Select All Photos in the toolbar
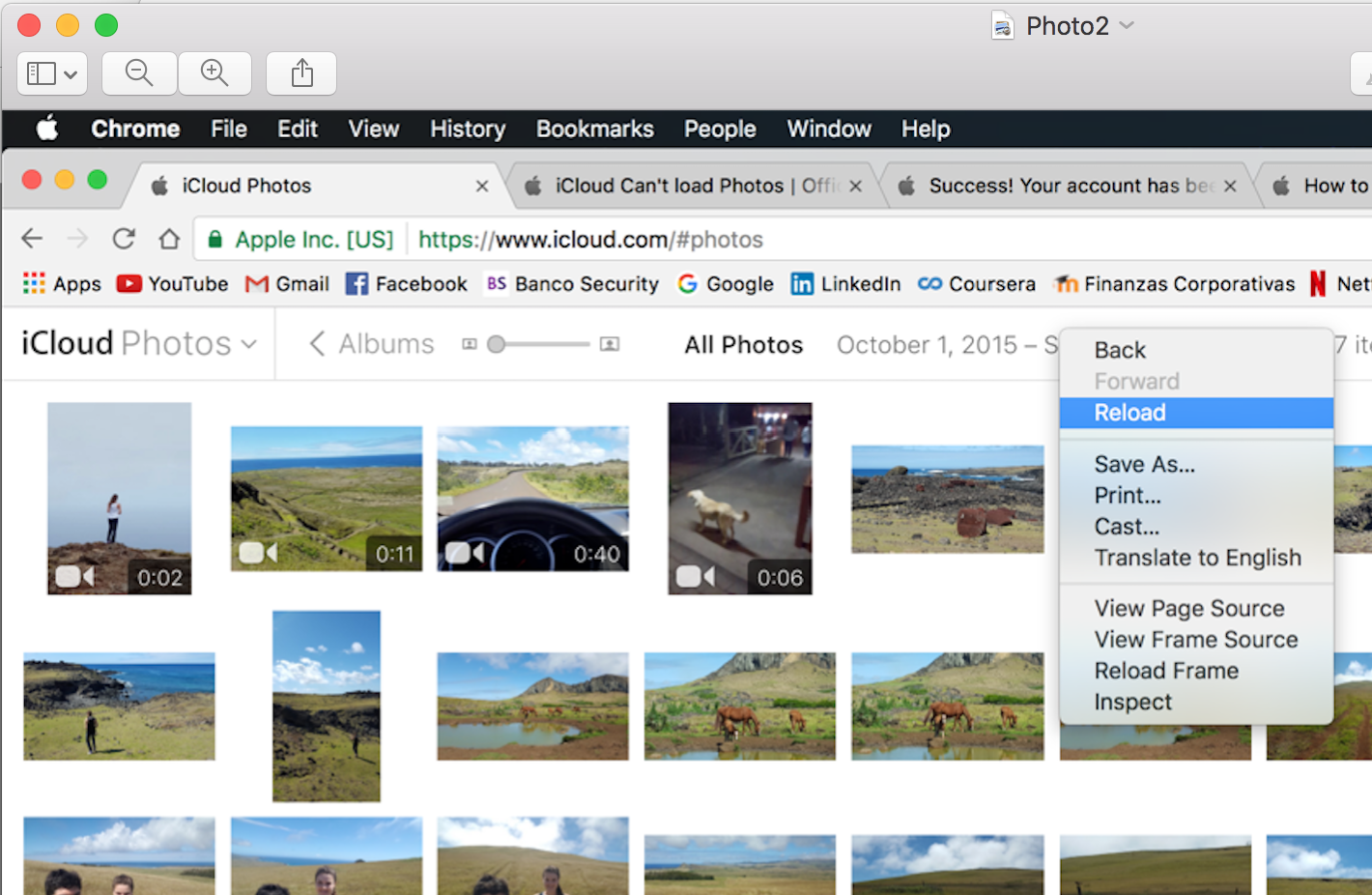The width and height of the screenshot is (1372, 895). pos(742,344)
